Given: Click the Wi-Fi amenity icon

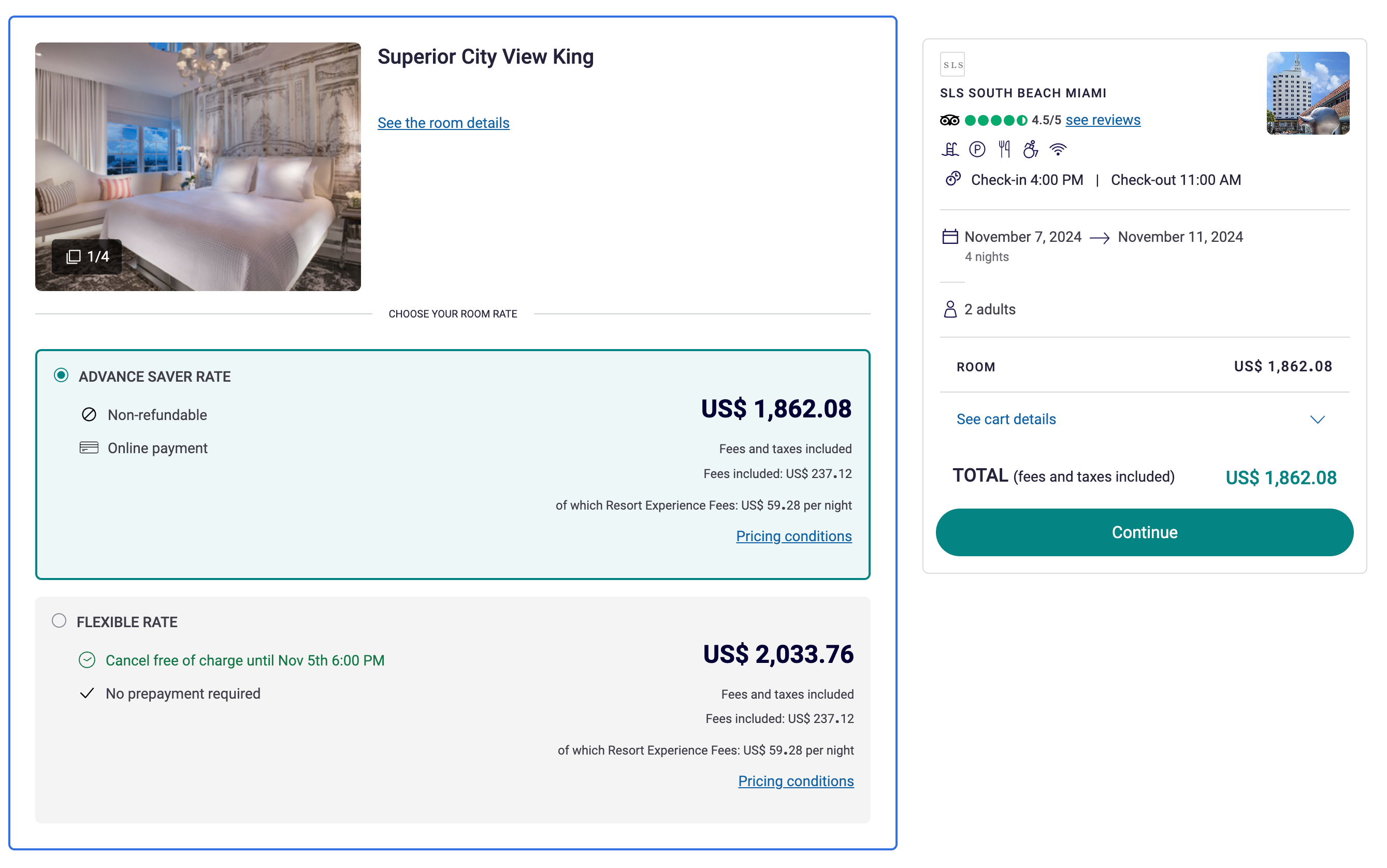Looking at the screenshot, I should tap(1058, 150).
